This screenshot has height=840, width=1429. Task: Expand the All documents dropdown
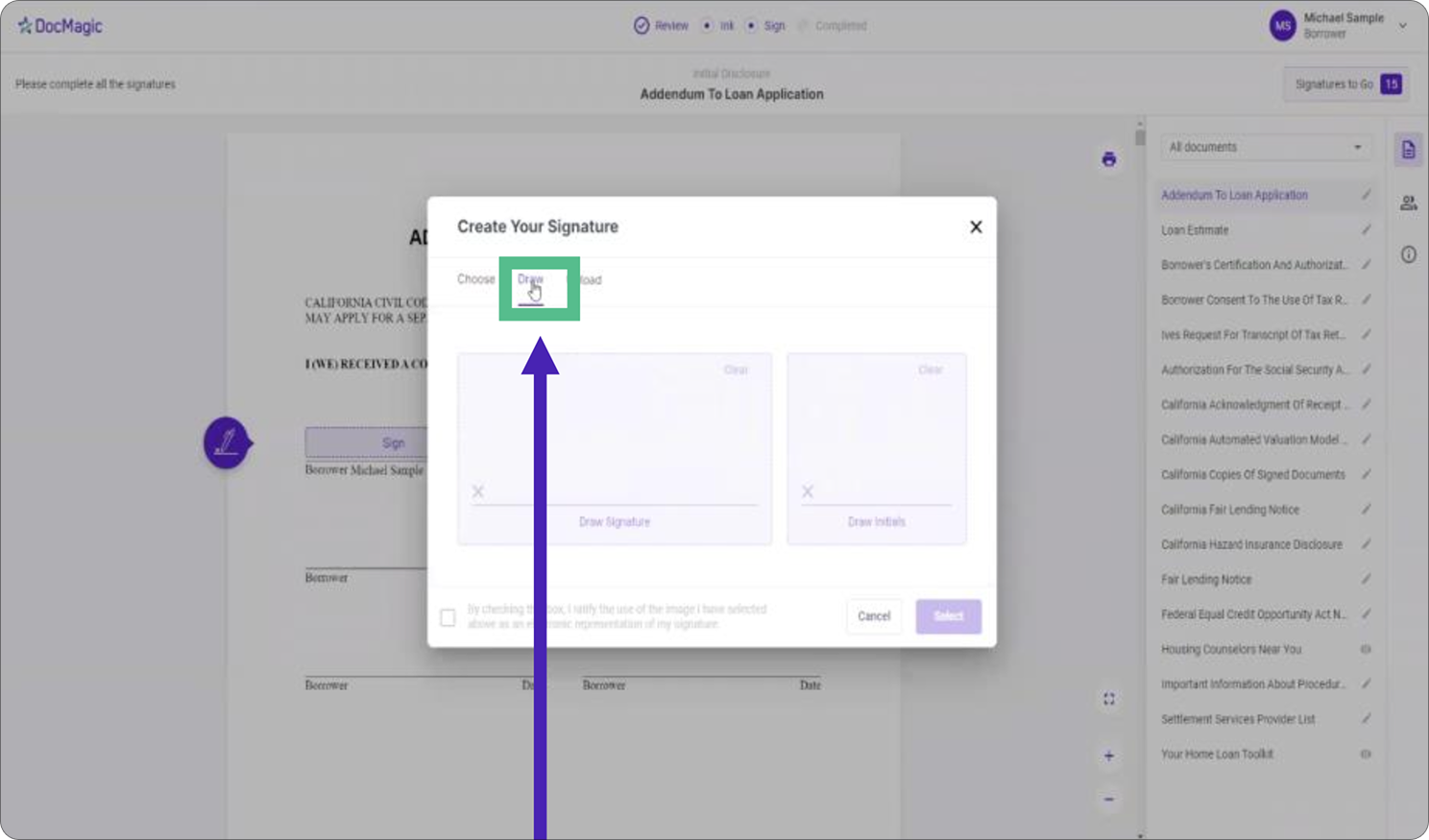tap(1265, 147)
